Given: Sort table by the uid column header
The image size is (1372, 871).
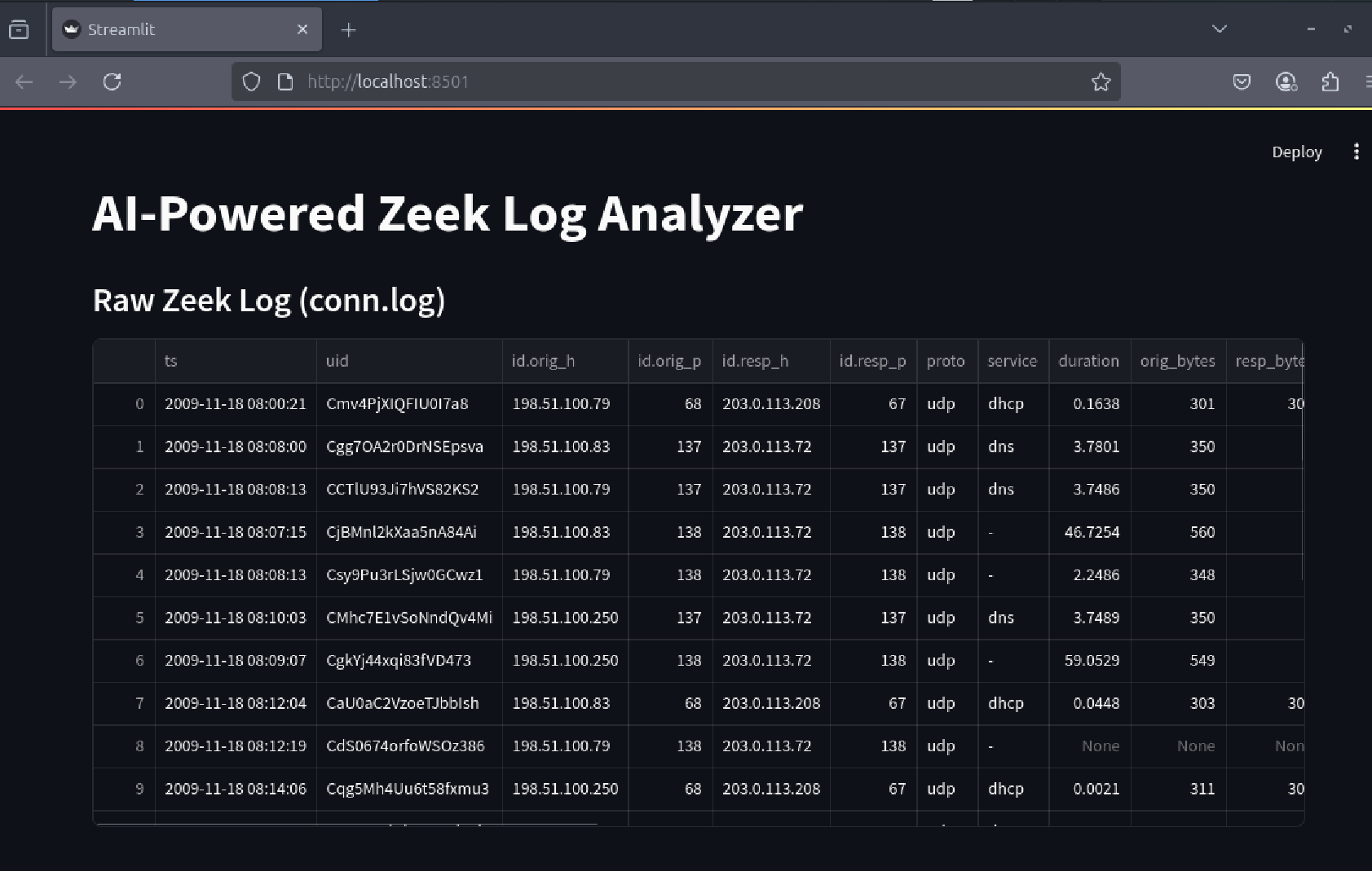Looking at the screenshot, I should point(408,361).
